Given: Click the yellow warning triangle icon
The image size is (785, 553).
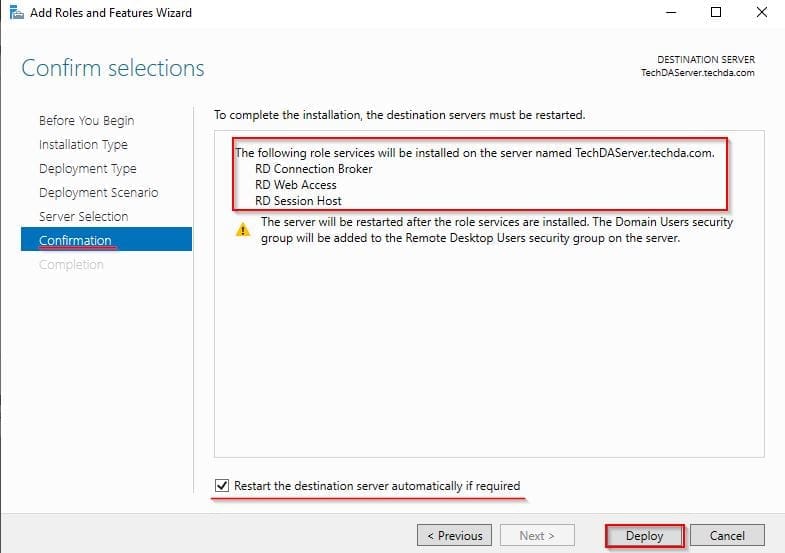Looking at the screenshot, I should [x=243, y=230].
